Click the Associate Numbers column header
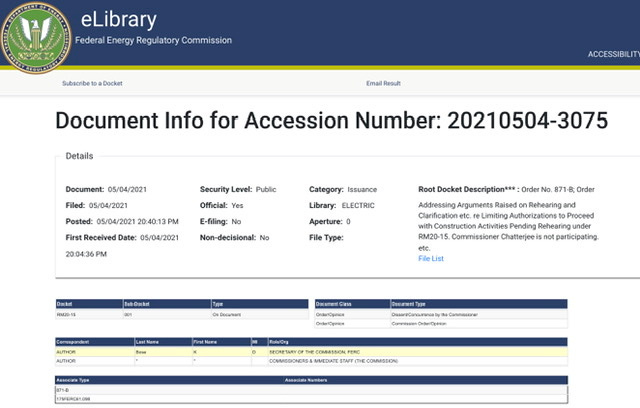This screenshot has width=640, height=408. coord(426,380)
